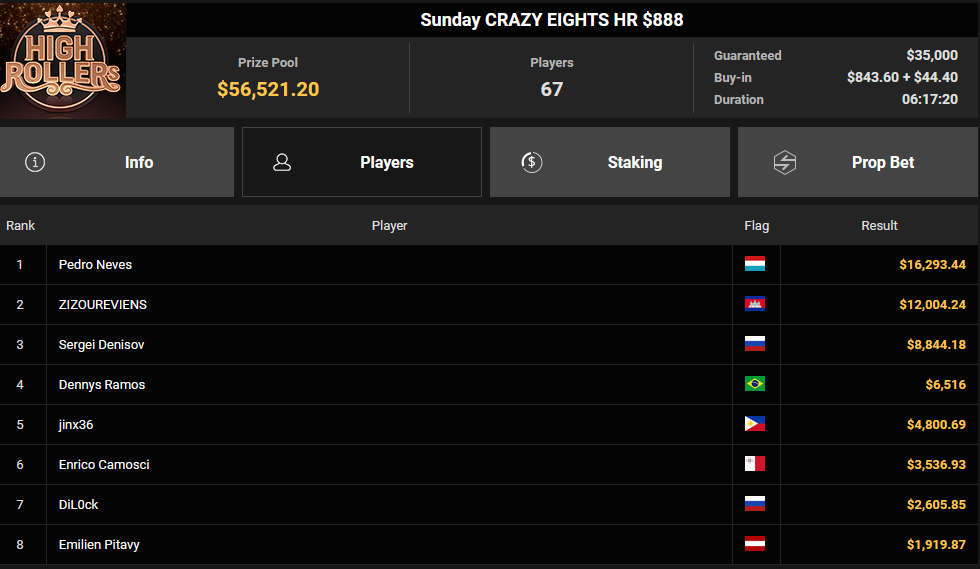This screenshot has height=569, width=980.
Task: Sort by the Result column header
Action: pyautogui.click(x=879, y=226)
